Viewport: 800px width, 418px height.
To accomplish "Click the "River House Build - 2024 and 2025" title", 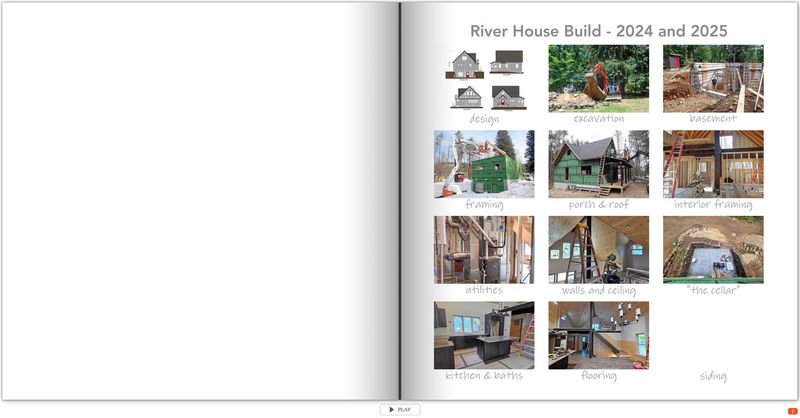I will (598, 31).
